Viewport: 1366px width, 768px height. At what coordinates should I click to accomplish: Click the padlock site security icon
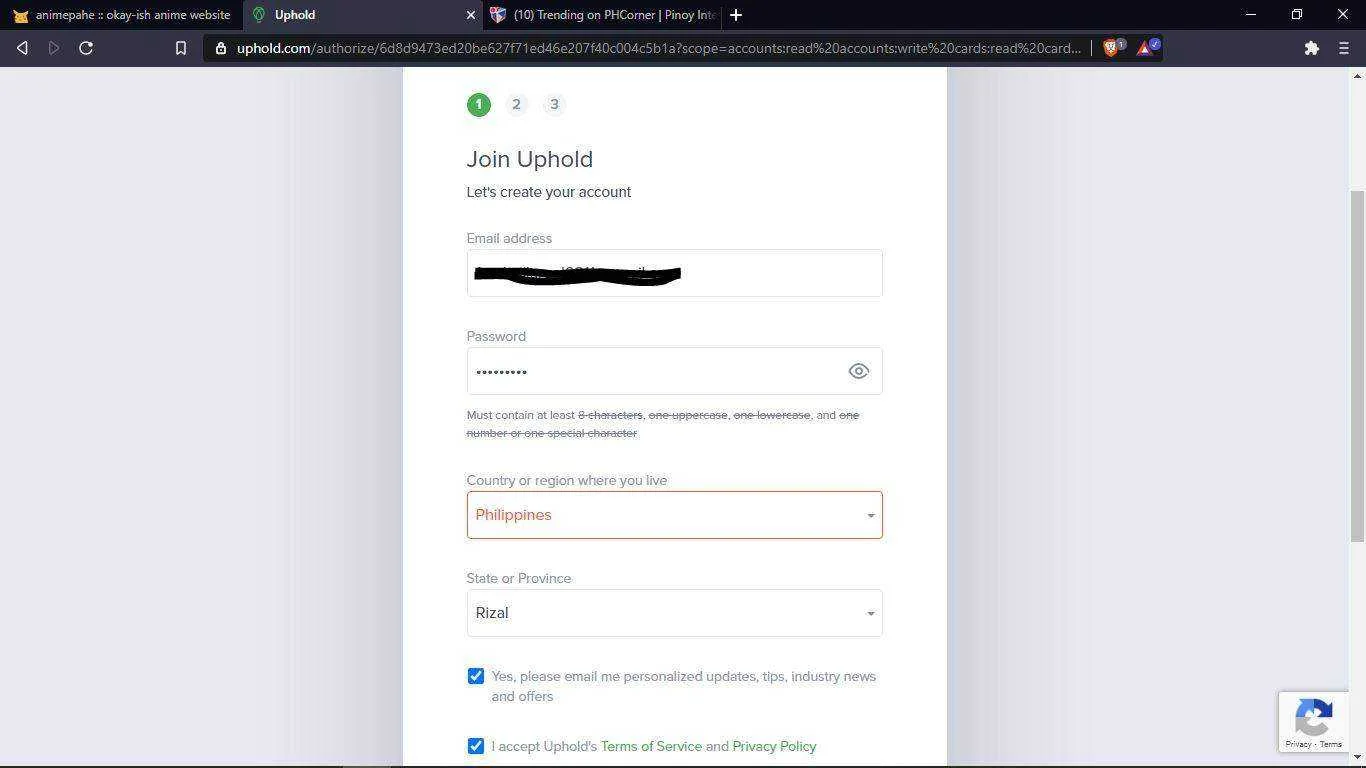tap(221, 48)
